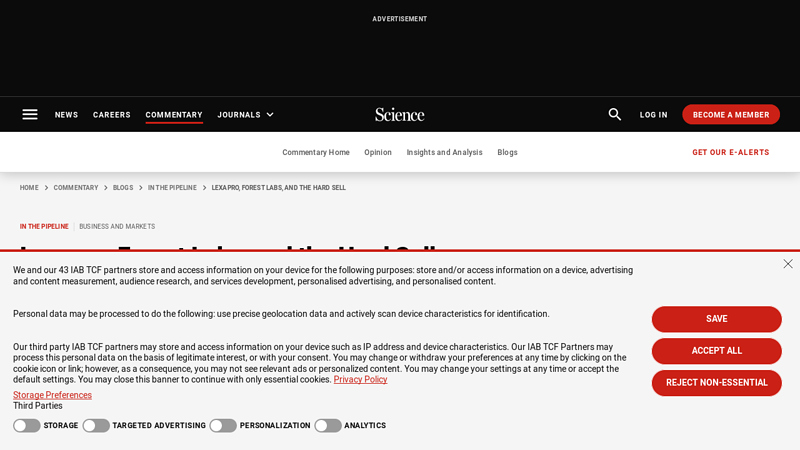Open the Storage Preferences link
The image size is (800, 450).
pyautogui.click(x=52, y=395)
